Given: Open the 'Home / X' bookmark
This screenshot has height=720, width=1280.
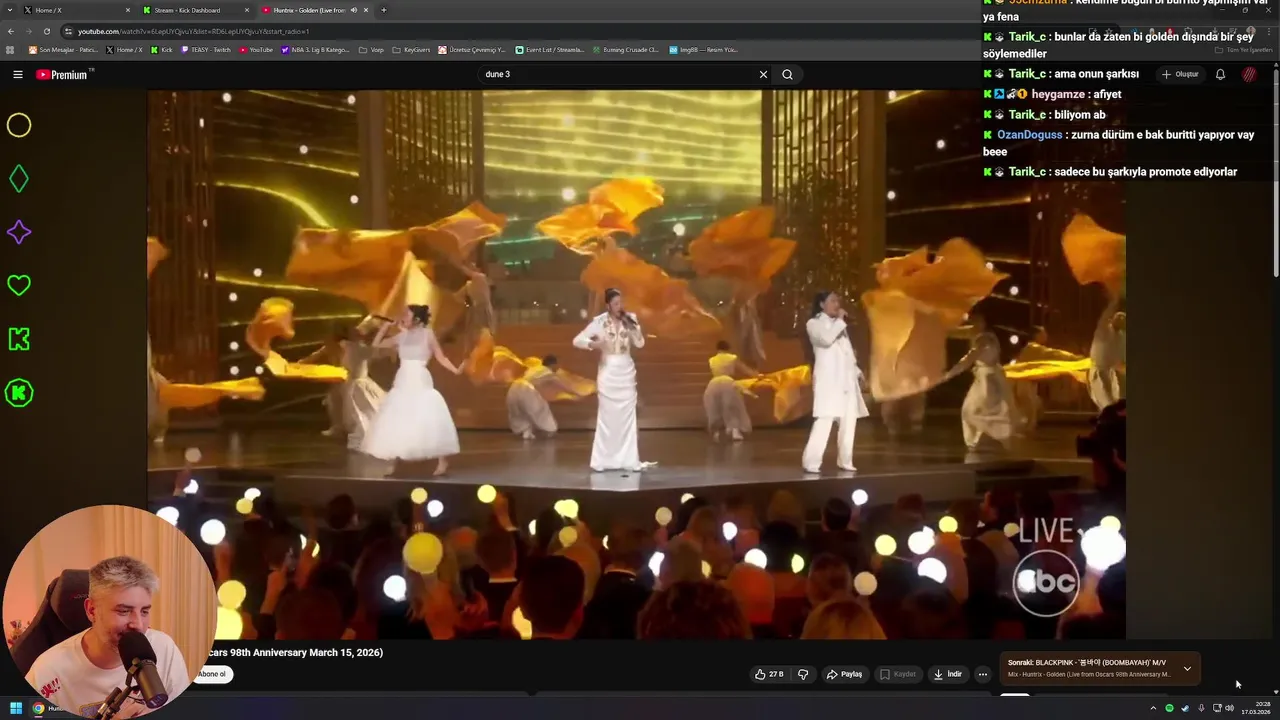Looking at the screenshot, I should click(x=125, y=49).
